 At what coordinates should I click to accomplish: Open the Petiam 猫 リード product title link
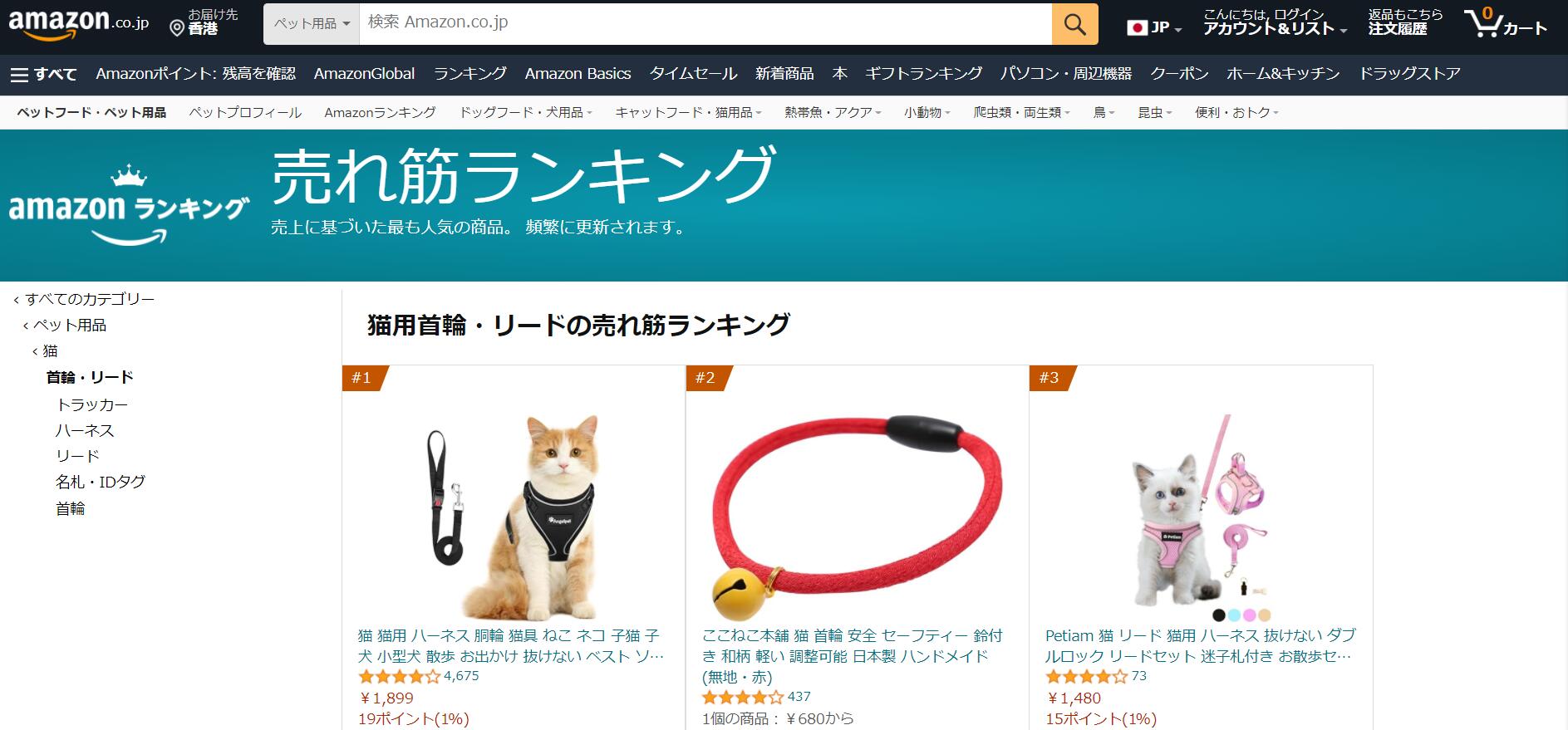[x=1201, y=645]
